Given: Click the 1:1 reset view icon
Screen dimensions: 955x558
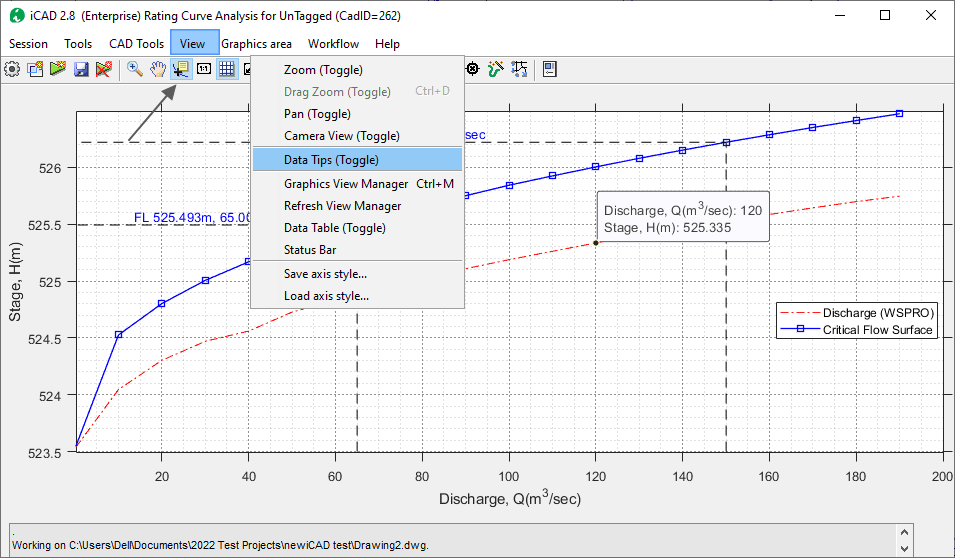Looking at the screenshot, I should click(x=204, y=69).
